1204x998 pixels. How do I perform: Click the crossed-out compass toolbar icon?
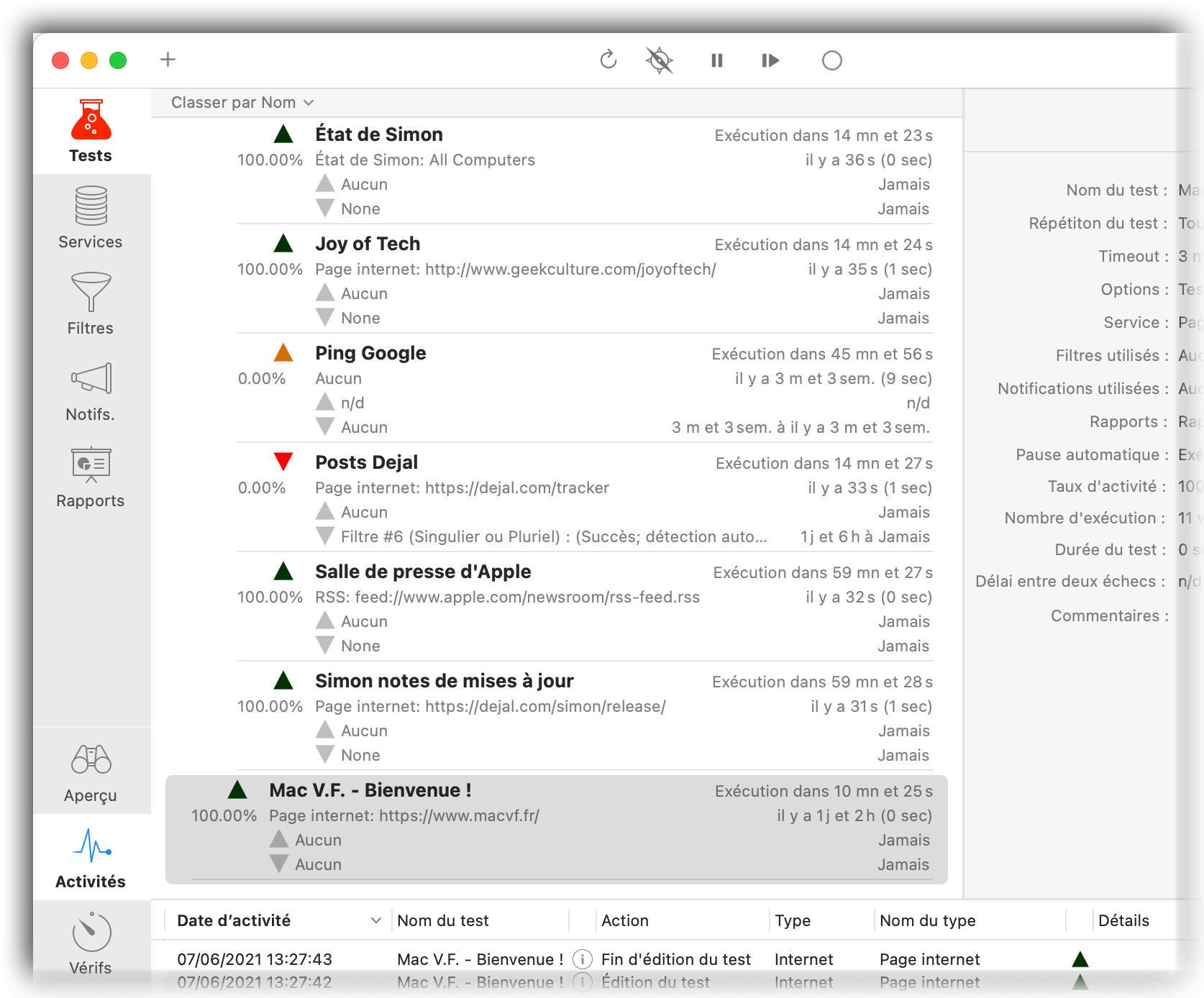pyautogui.click(x=660, y=60)
